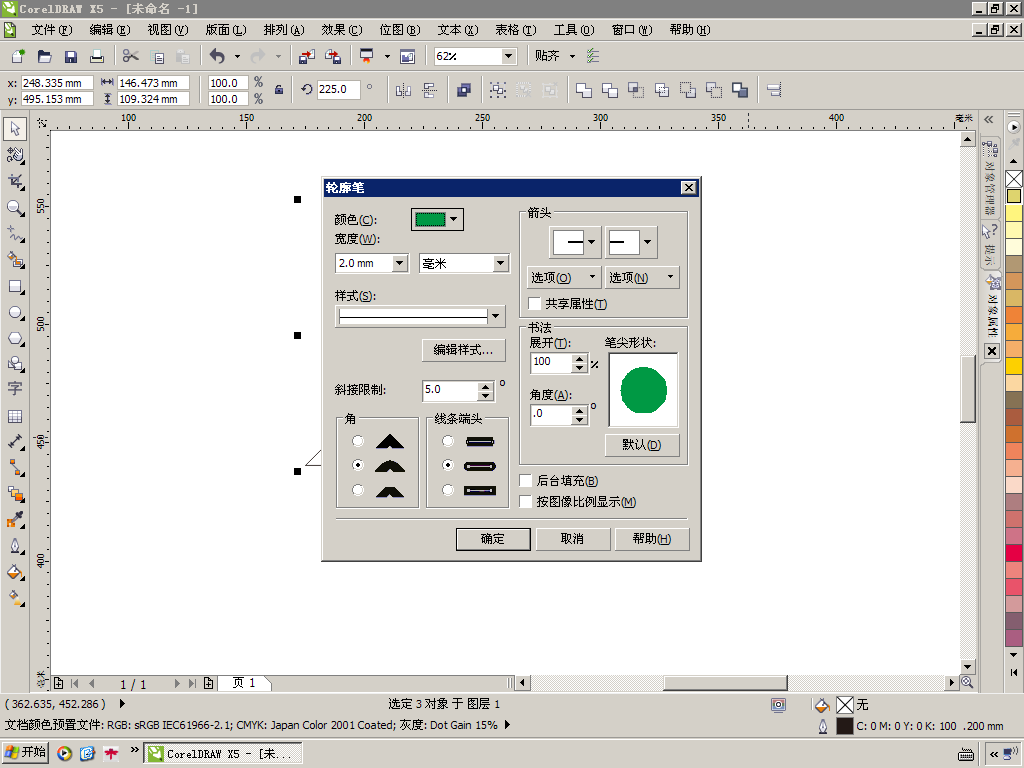1024x768 pixels.
Task: Open the 效果 menu
Action: click(x=341, y=30)
